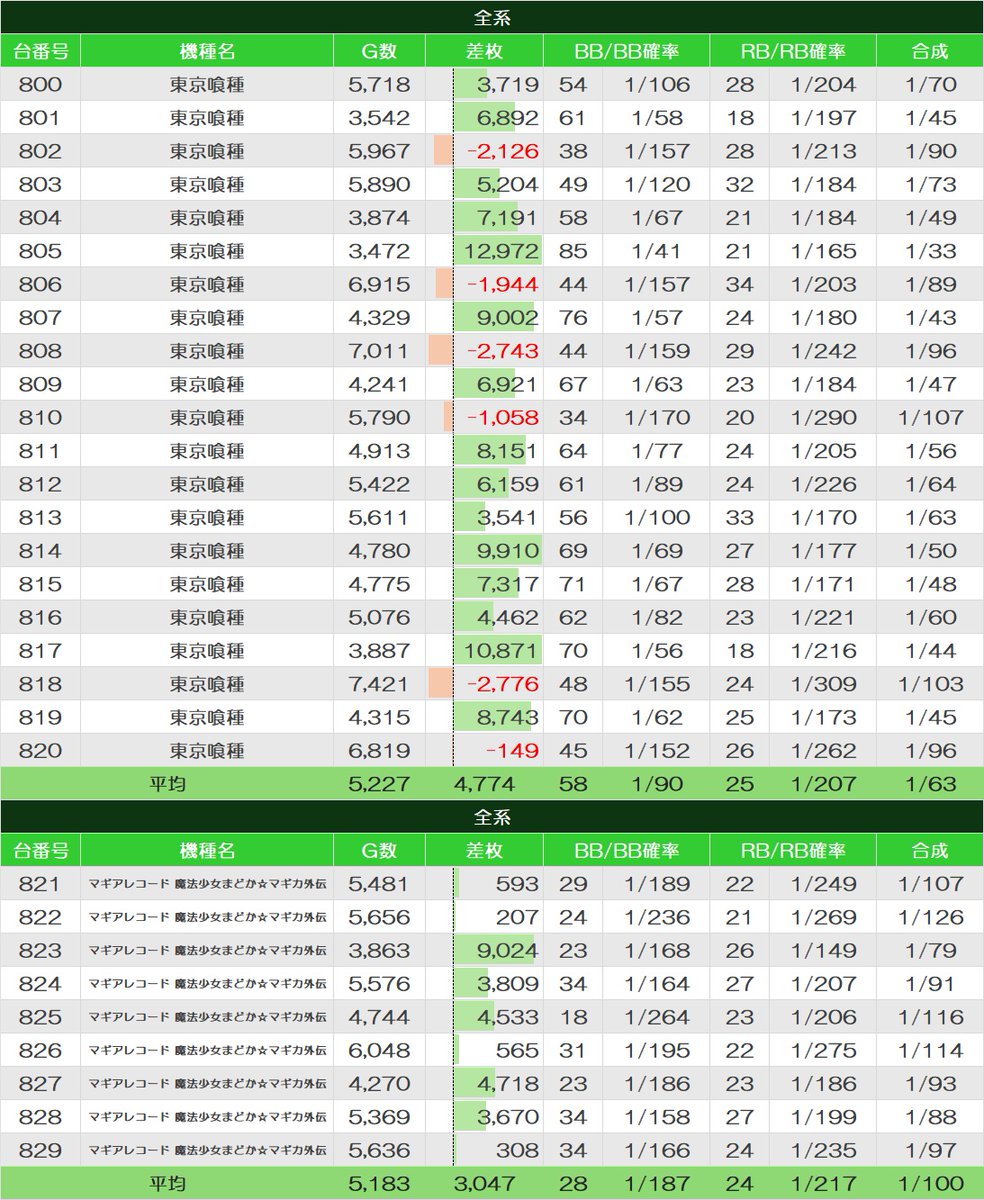This screenshot has width=984, height=1200.
Task: Select machine number 805
Action: 40,251
